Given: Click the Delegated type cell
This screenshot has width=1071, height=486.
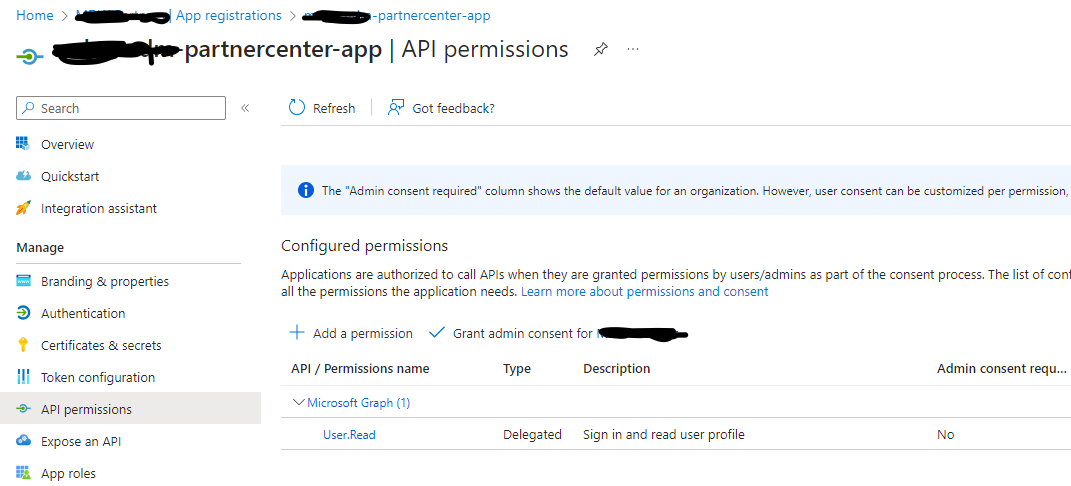Looking at the screenshot, I should coord(532,434).
